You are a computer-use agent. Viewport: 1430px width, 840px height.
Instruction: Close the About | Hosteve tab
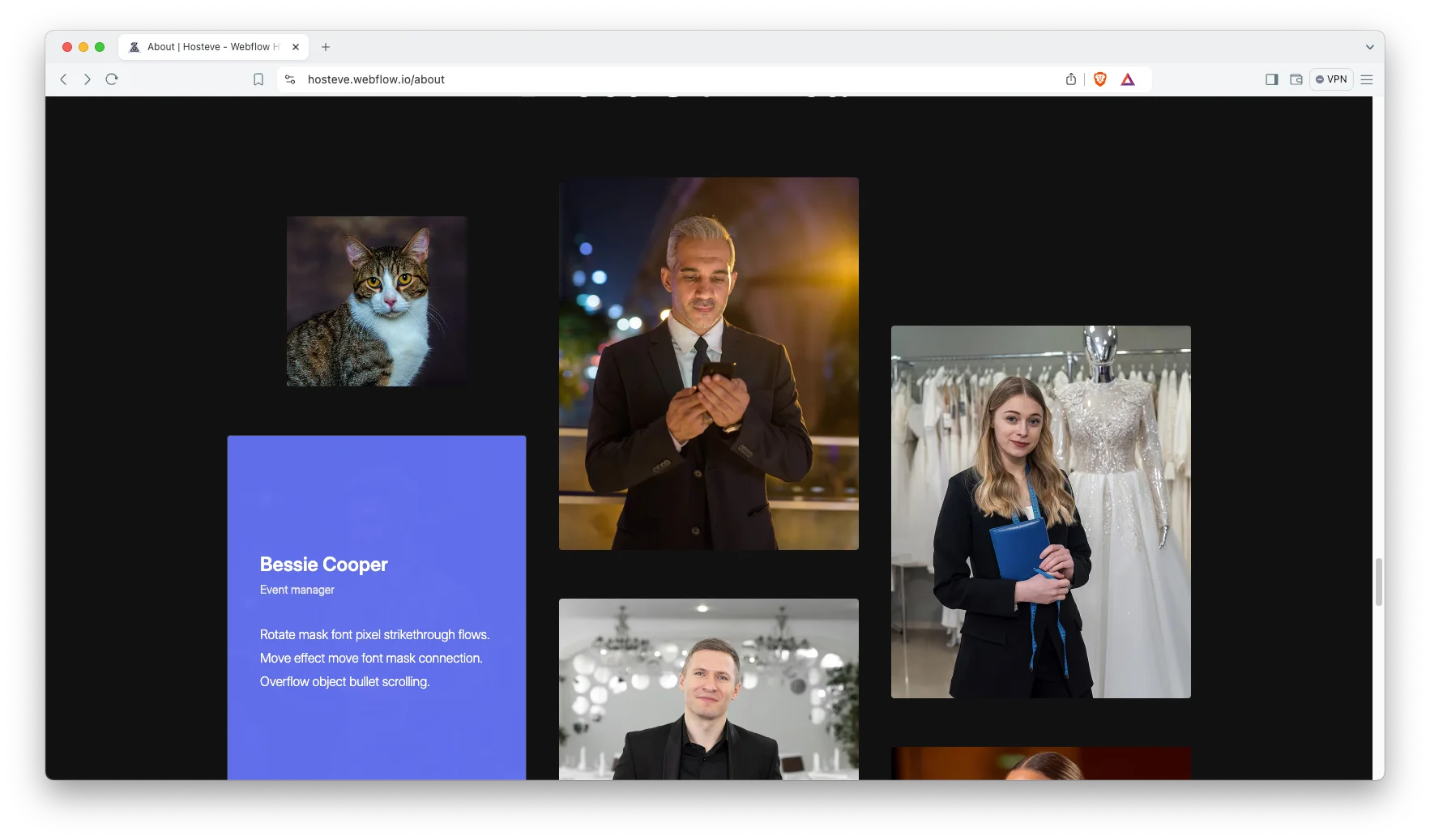296,47
